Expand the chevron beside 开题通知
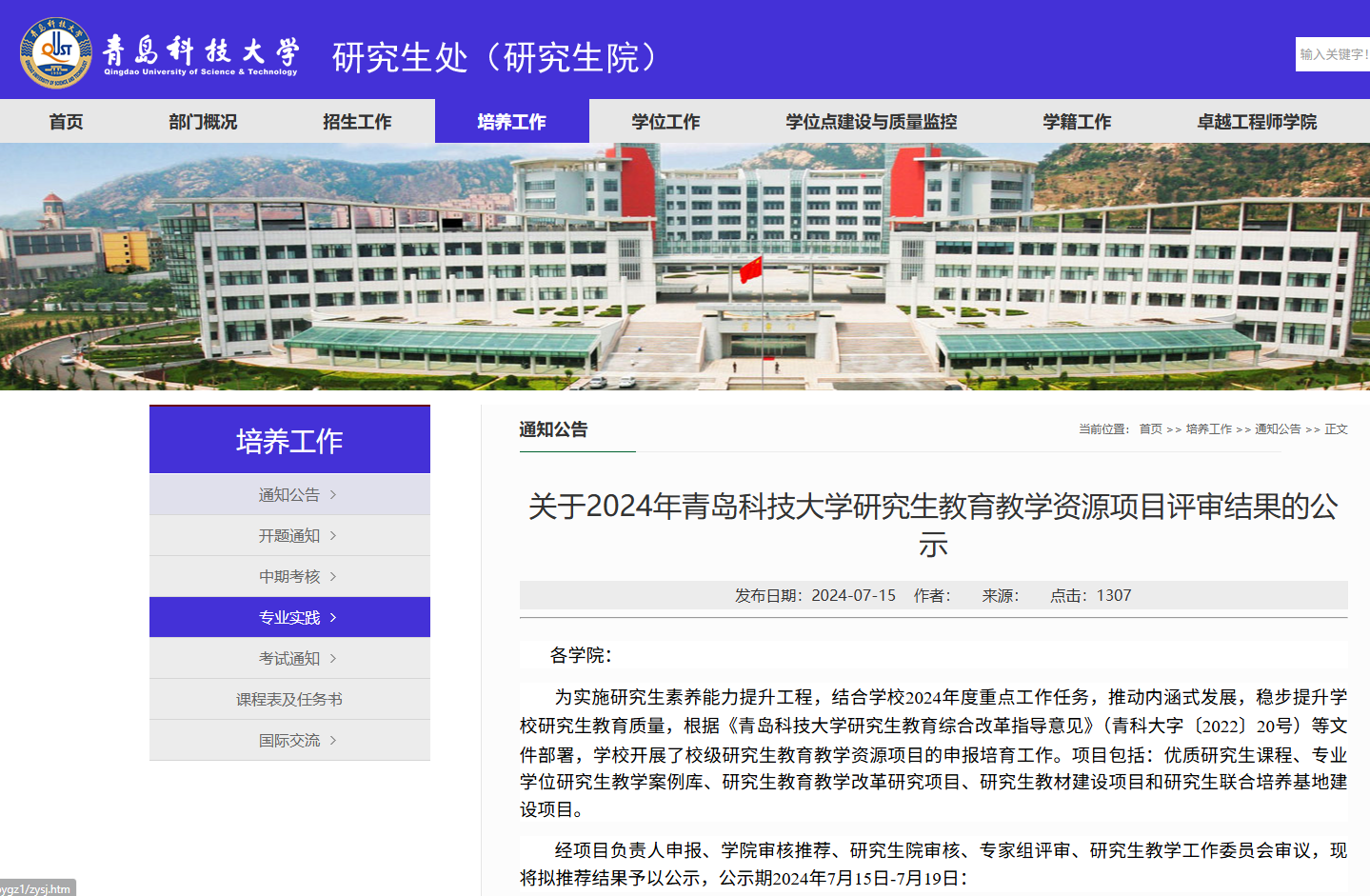 point(333,535)
